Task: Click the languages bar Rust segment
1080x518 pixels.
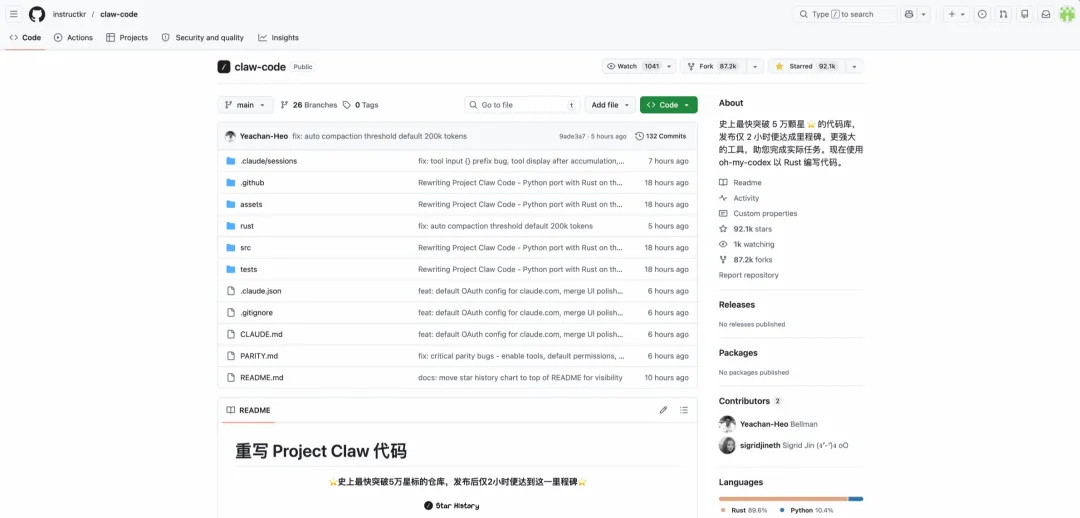Action: tap(783, 499)
